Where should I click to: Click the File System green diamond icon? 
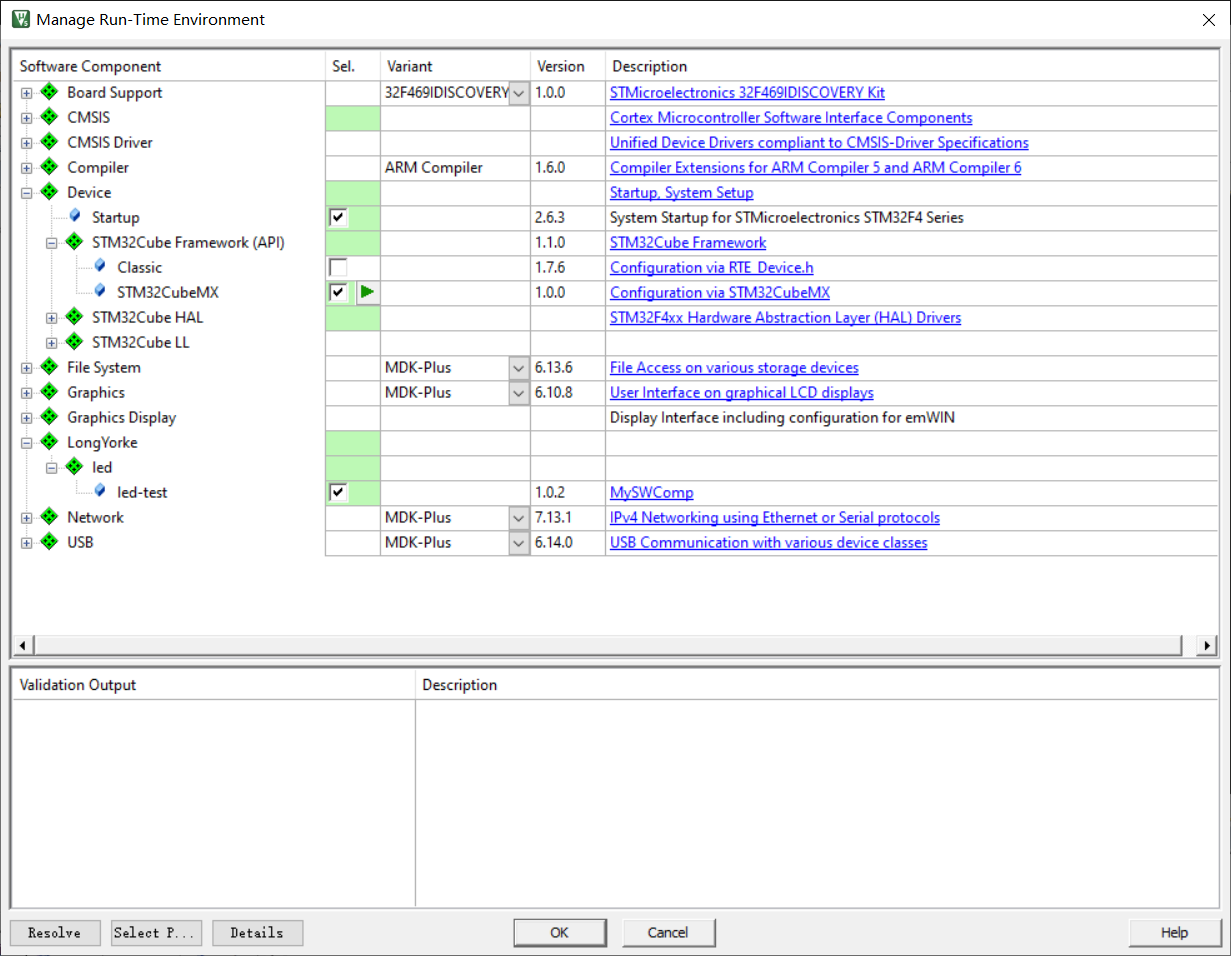click(50, 368)
